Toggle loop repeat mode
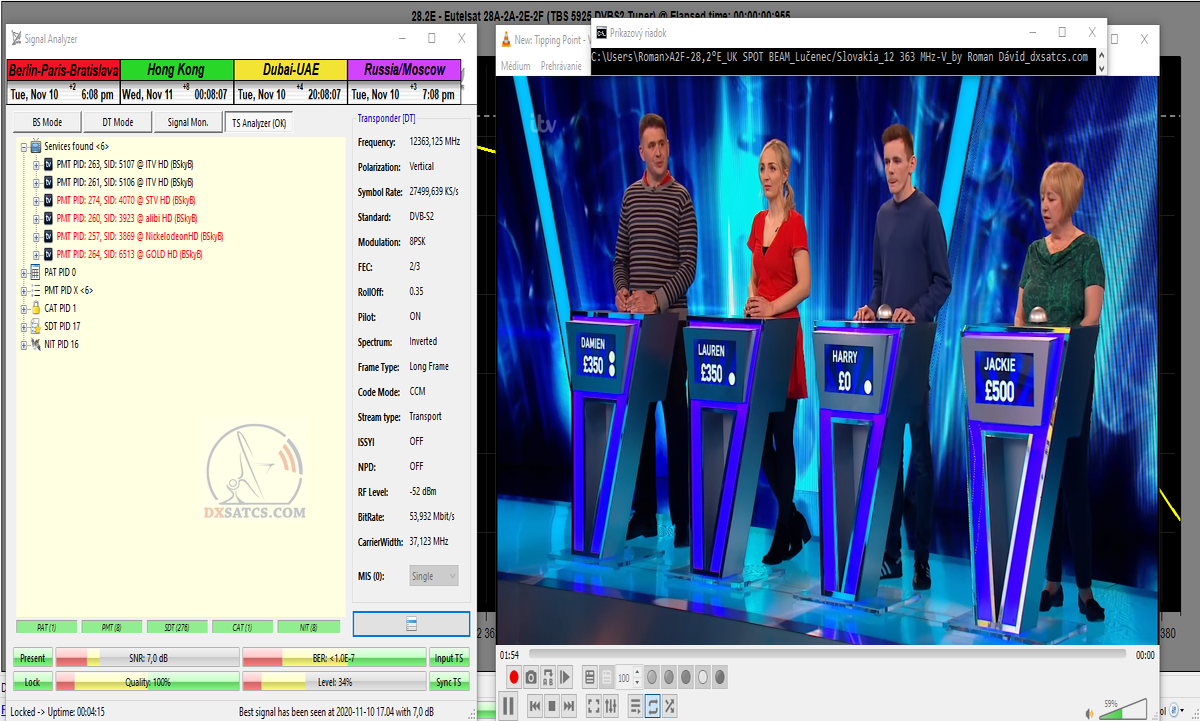 pos(652,706)
